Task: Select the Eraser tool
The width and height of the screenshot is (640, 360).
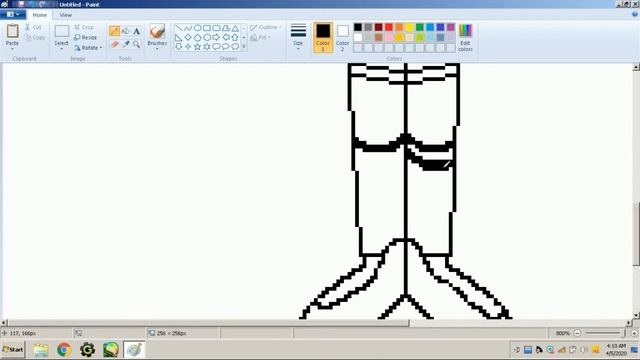Action: 114,44
